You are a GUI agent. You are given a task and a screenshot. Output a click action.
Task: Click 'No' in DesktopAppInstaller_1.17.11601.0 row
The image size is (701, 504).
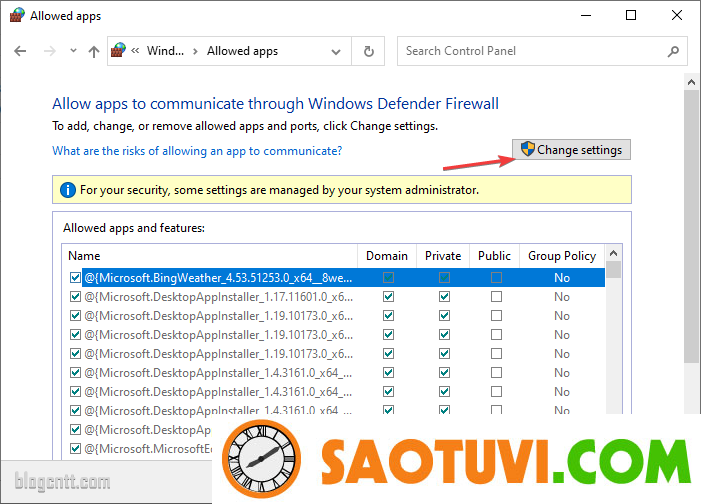coord(562,297)
